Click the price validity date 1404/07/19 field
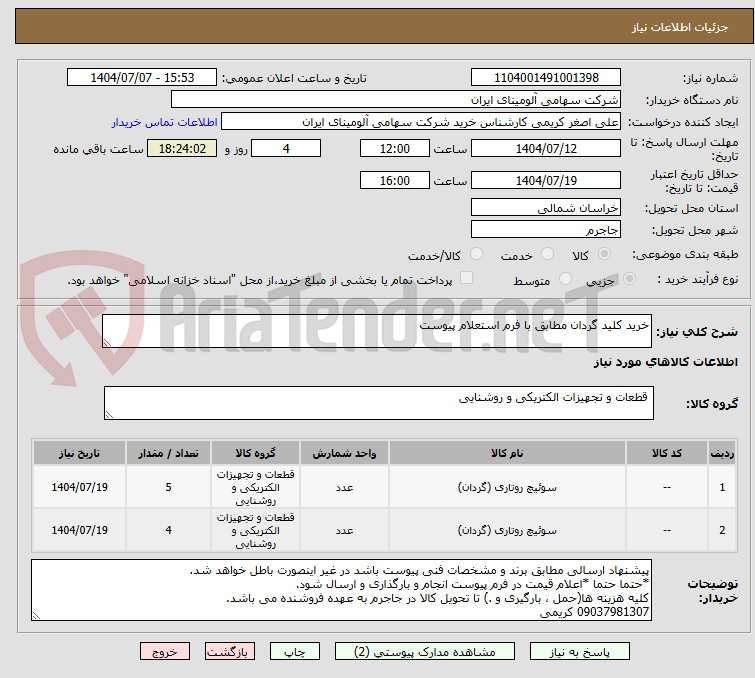 tap(546, 180)
